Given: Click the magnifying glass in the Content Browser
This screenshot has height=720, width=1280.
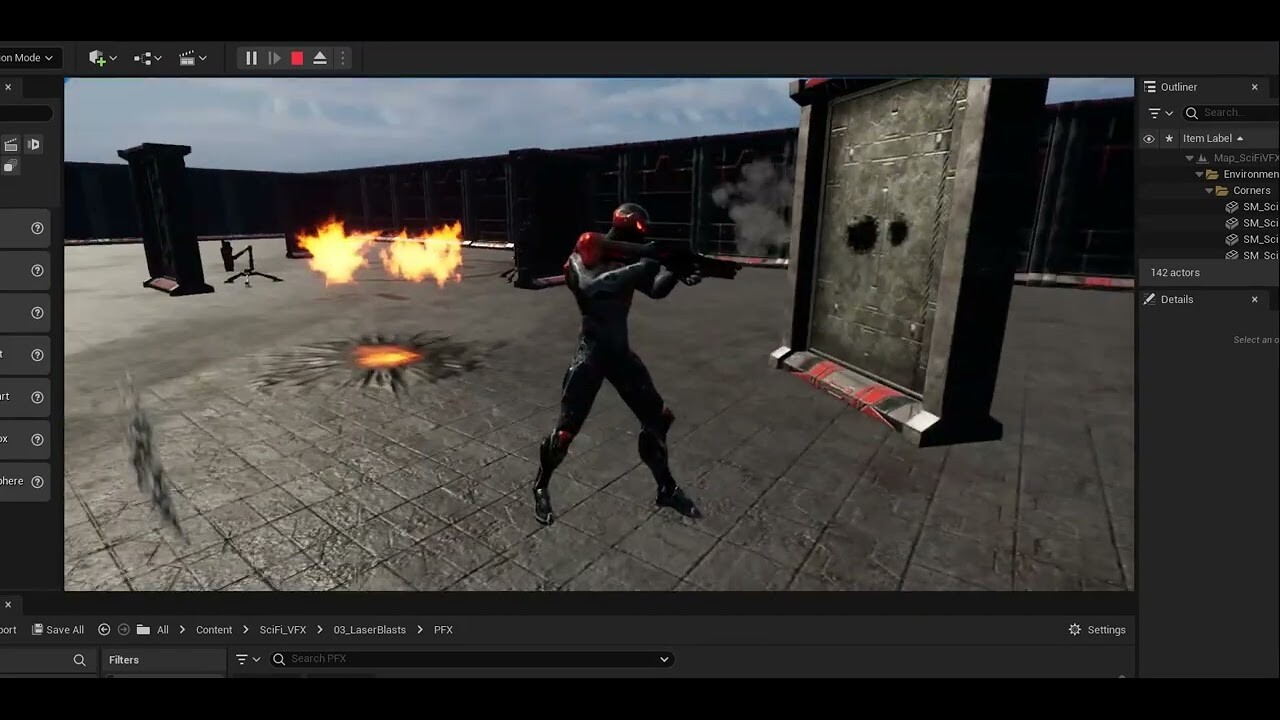Looking at the screenshot, I should pyautogui.click(x=80, y=659).
